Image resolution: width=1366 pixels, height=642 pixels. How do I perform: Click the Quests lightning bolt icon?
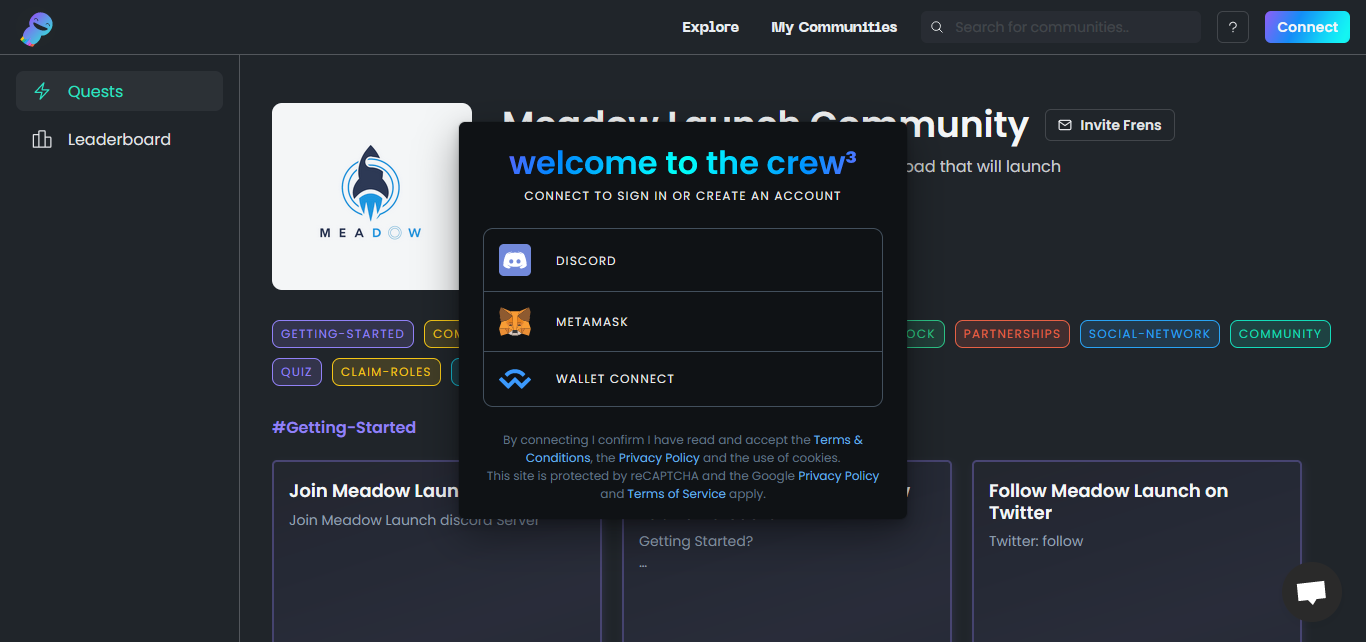(42, 92)
